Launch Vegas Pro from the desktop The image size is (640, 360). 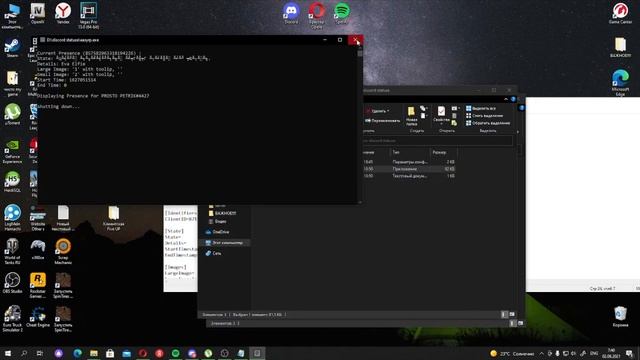point(89,15)
